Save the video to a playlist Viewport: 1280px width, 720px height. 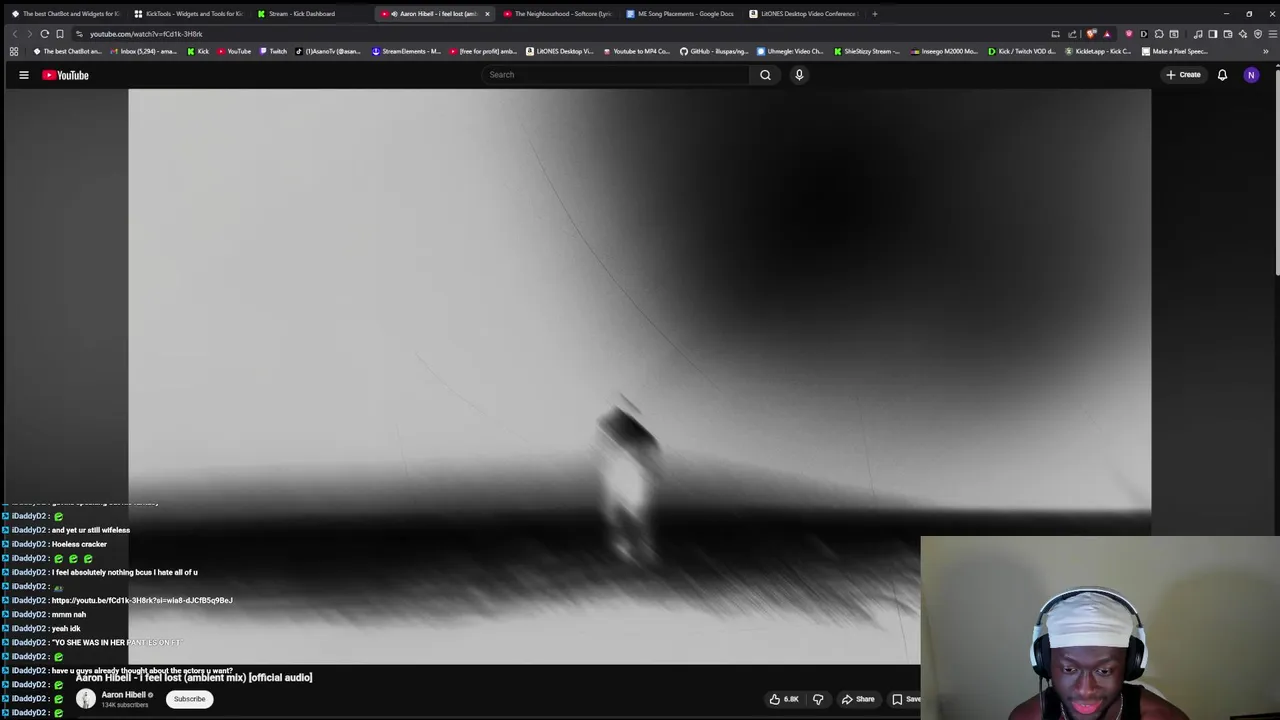[x=906, y=699]
